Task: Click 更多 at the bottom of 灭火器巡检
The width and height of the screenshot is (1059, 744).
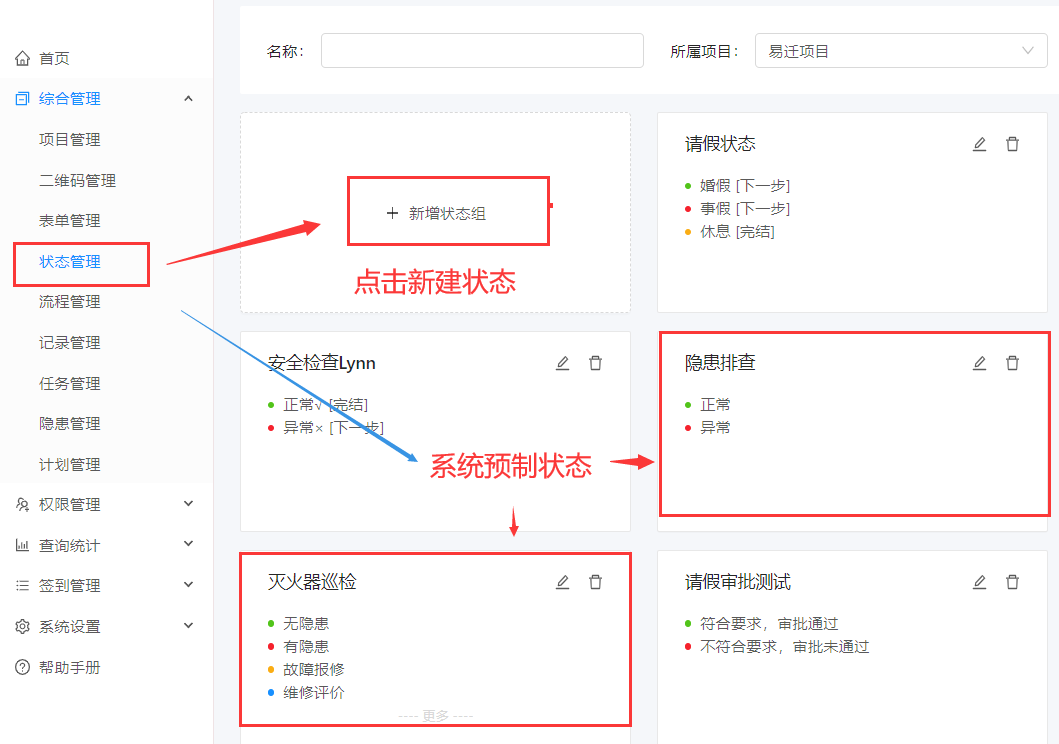Action: 435,716
